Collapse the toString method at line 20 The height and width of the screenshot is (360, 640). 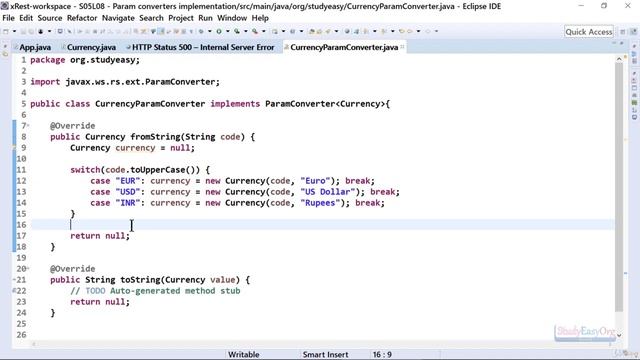coord(28,269)
